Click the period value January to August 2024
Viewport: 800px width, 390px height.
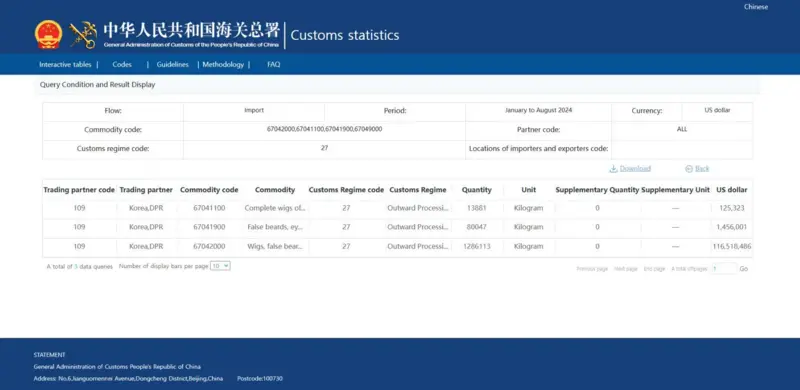click(x=538, y=110)
